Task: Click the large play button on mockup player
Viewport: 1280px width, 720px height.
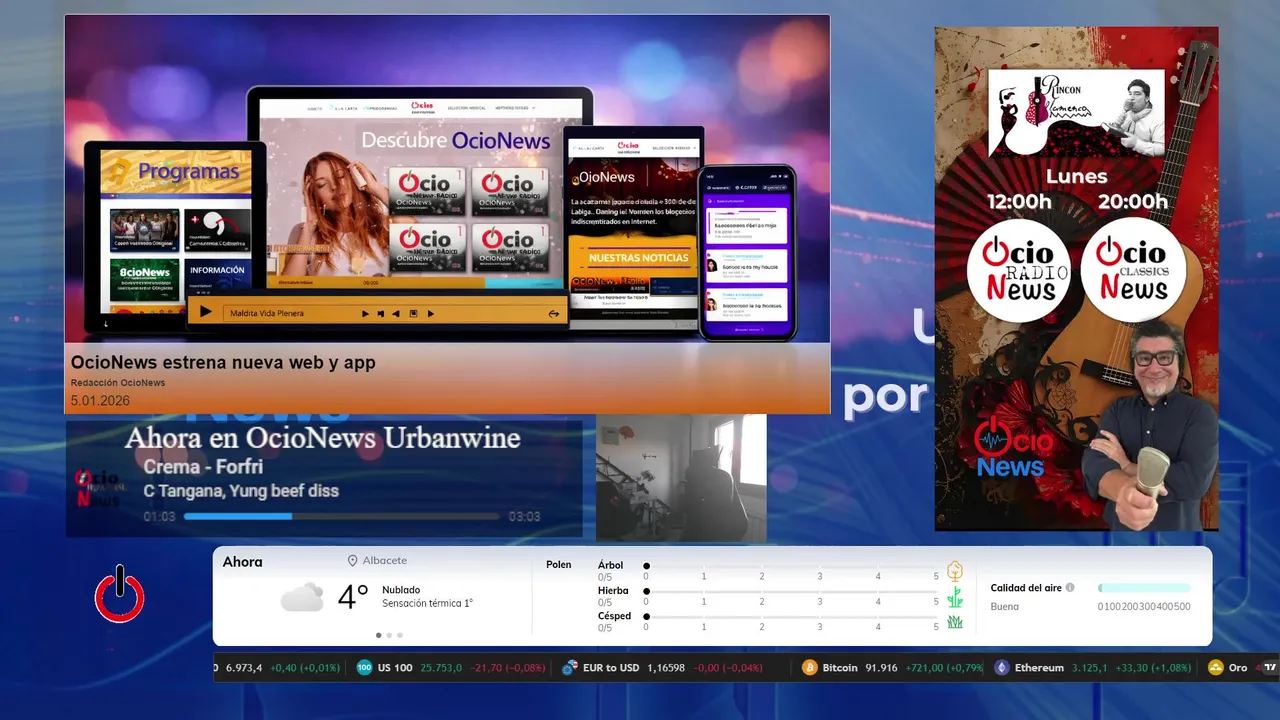Action: tap(205, 312)
